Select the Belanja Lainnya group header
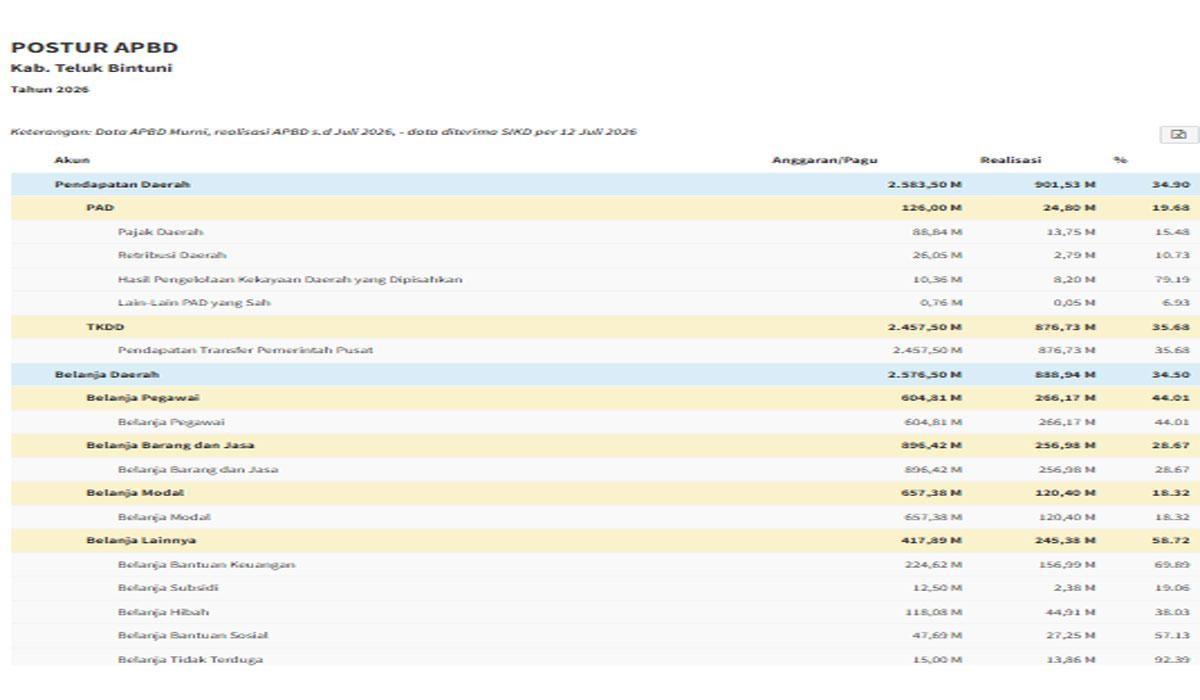Screen dimensions: 1200x700 pos(605,540)
